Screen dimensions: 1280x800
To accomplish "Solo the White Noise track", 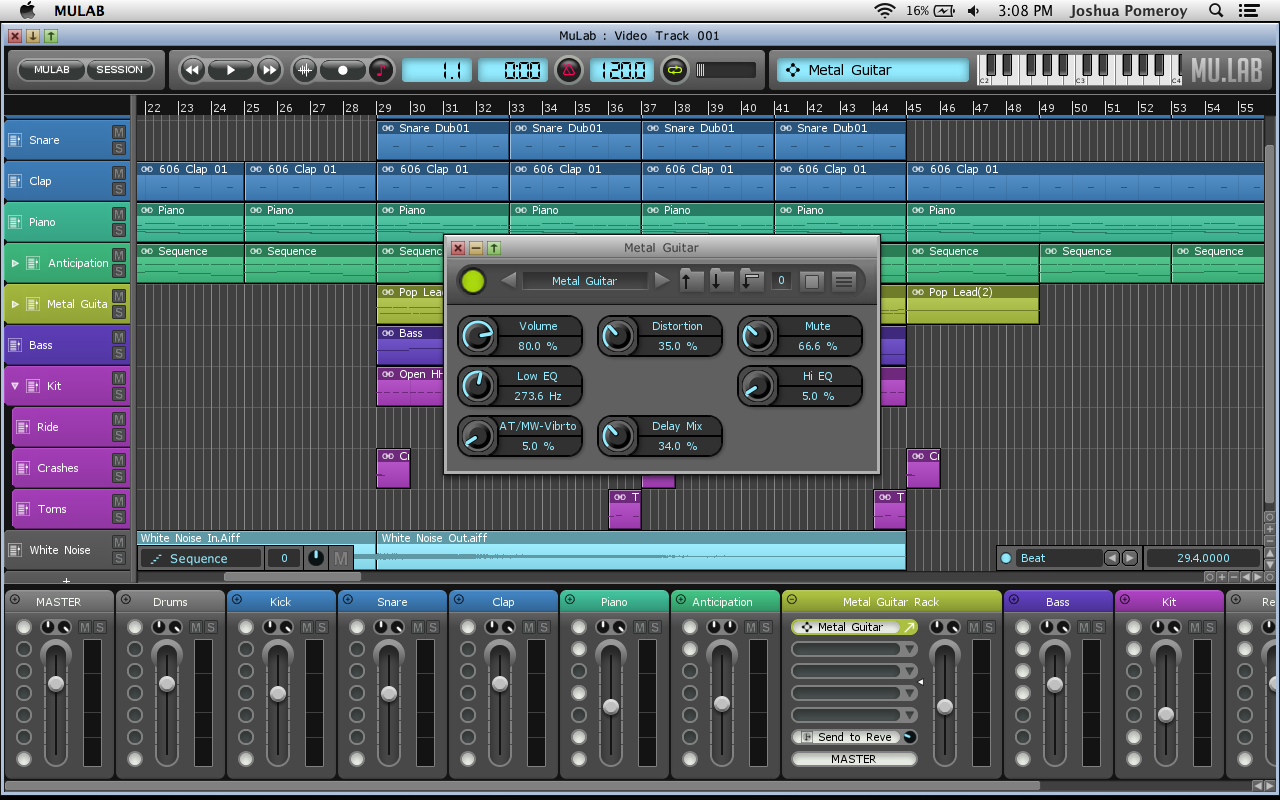I will [x=118, y=558].
